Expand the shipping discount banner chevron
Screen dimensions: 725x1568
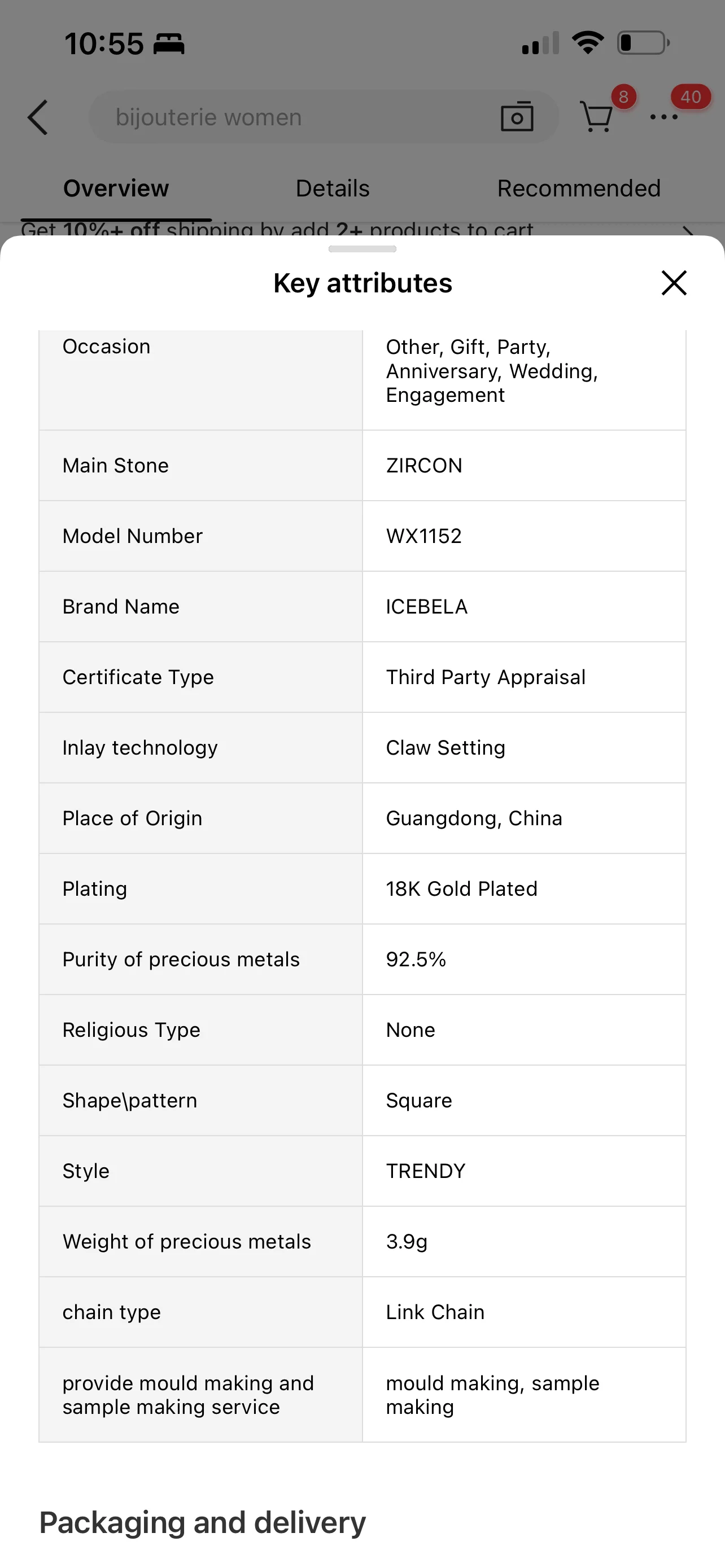(x=688, y=231)
